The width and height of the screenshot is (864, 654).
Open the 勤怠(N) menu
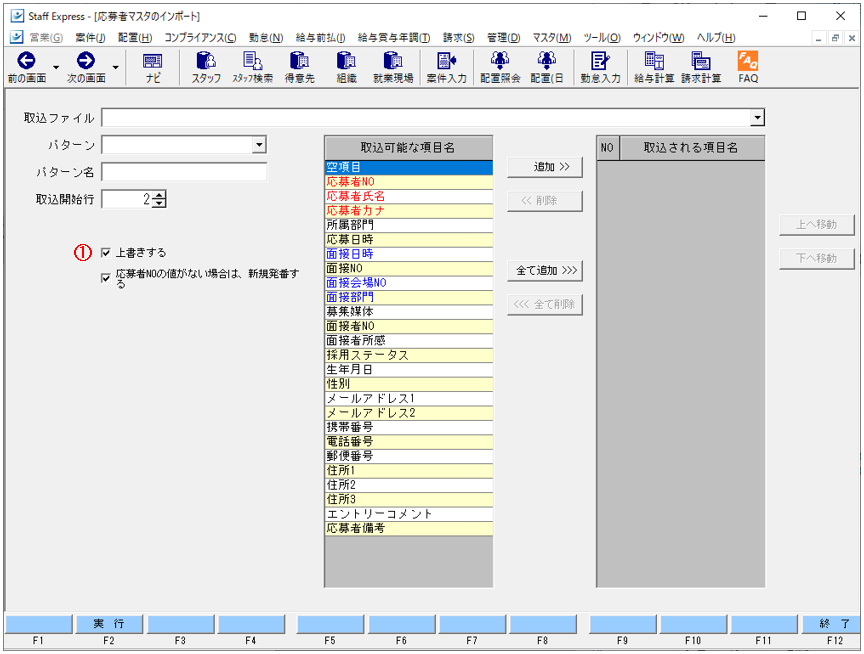[x=266, y=37]
